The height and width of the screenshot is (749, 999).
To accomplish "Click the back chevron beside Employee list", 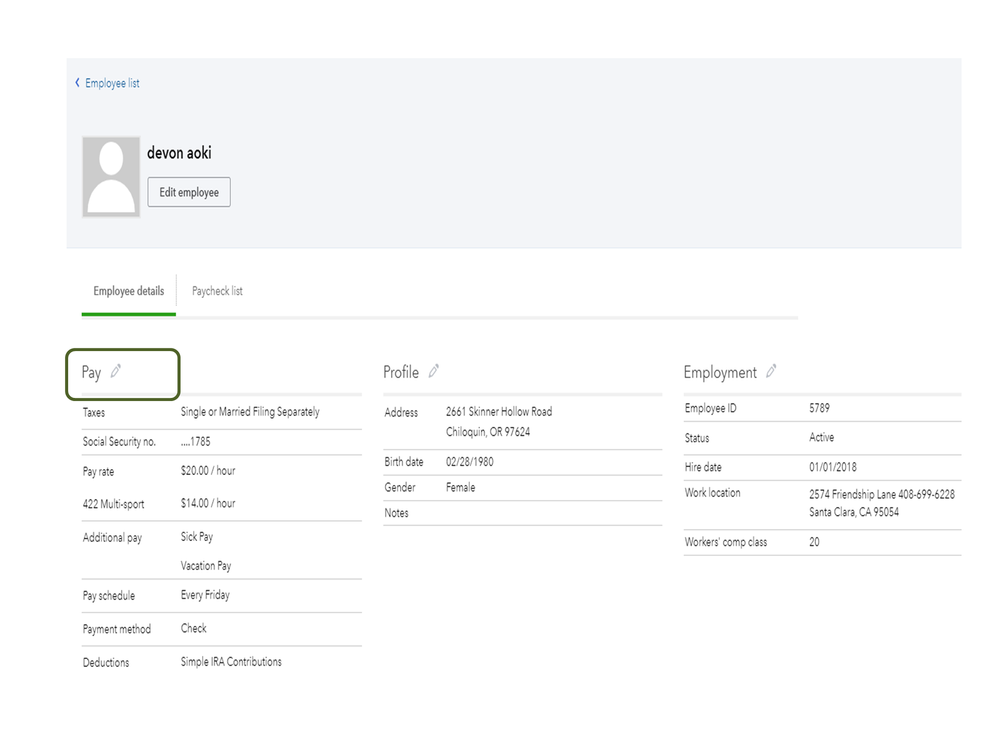I will point(78,83).
